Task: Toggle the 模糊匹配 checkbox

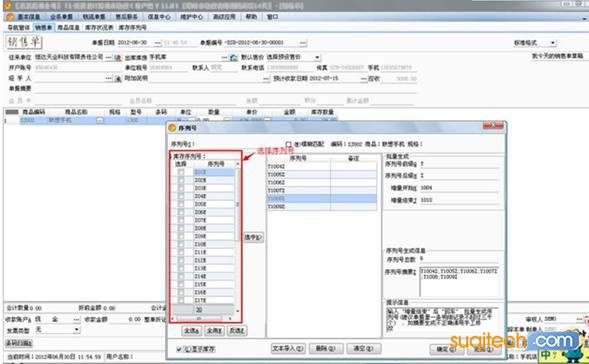Action: (288, 144)
